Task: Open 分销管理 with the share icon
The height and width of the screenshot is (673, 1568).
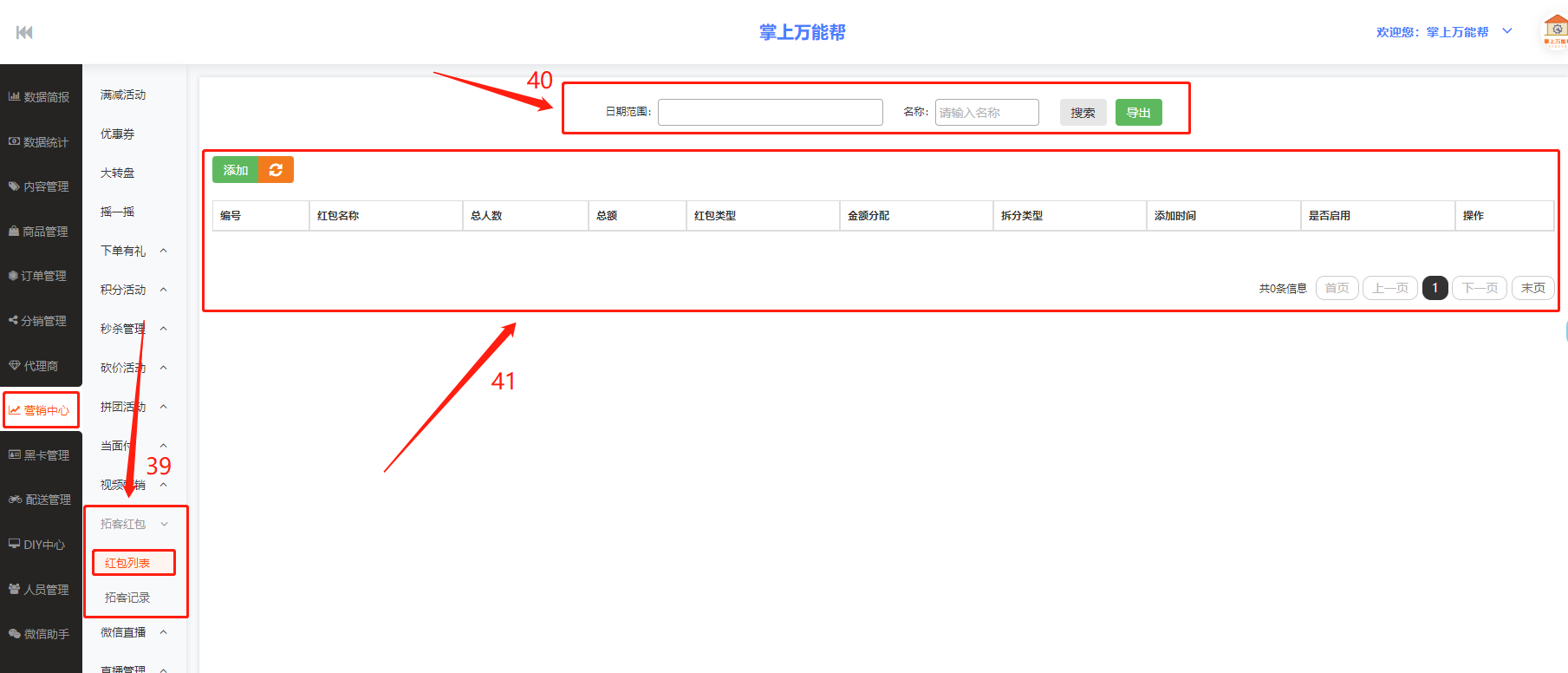Action: coord(39,321)
